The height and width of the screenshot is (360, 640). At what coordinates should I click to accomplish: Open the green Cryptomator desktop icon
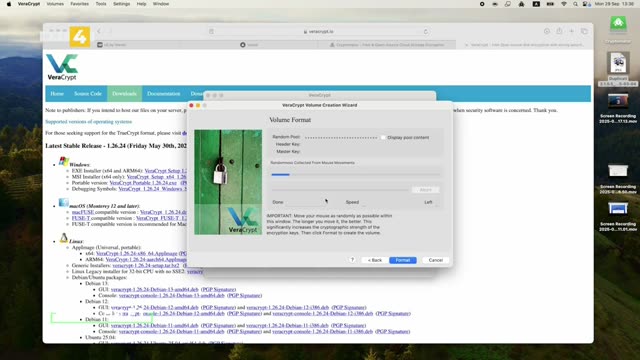[x=618, y=24]
